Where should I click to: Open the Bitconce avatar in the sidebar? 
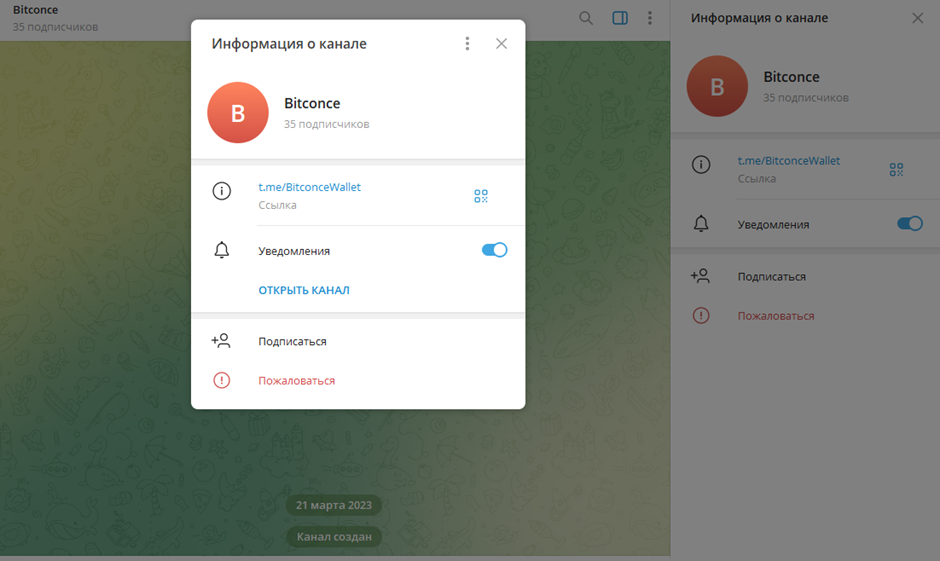click(717, 86)
